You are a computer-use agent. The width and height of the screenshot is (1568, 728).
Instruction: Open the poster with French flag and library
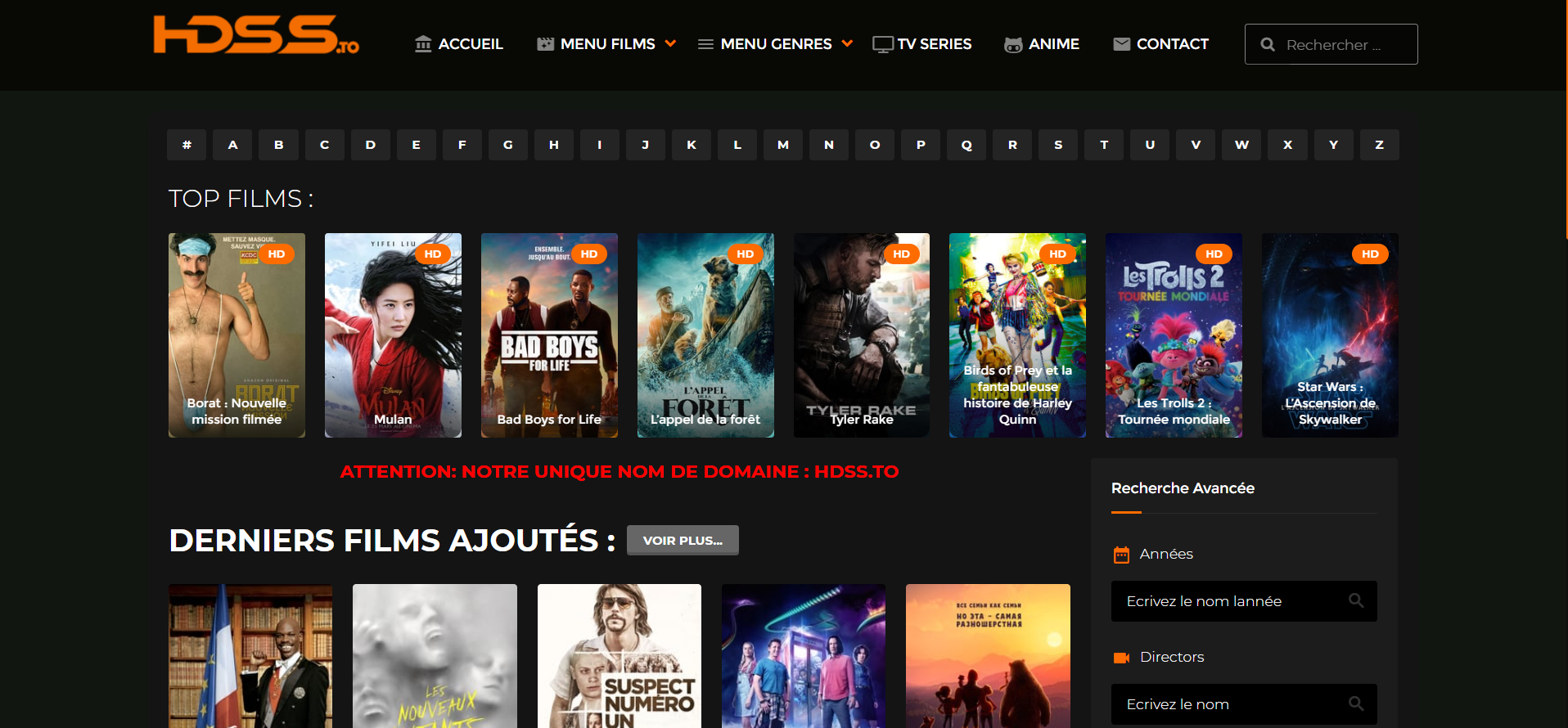[x=250, y=656]
